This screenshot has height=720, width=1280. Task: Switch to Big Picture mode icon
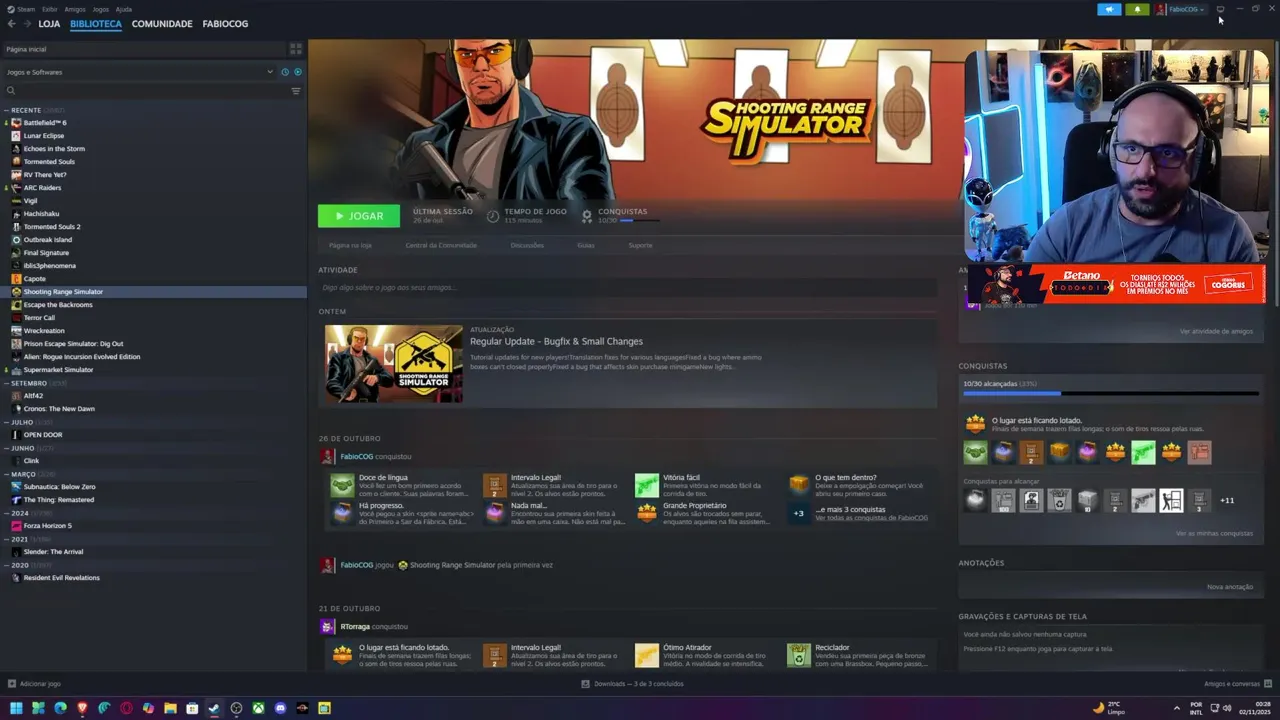coord(1220,9)
